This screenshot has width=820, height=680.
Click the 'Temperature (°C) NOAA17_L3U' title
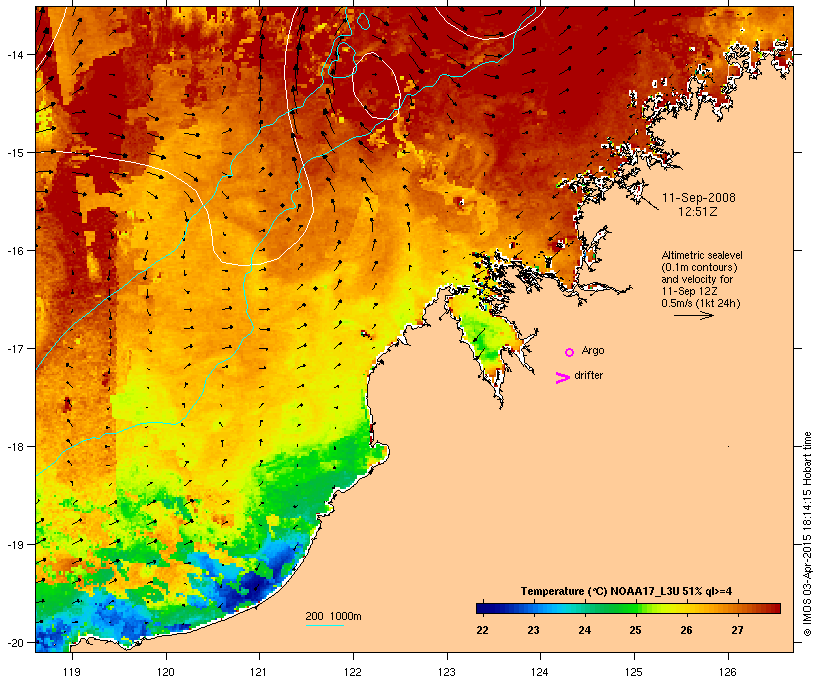tap(600, 591)
